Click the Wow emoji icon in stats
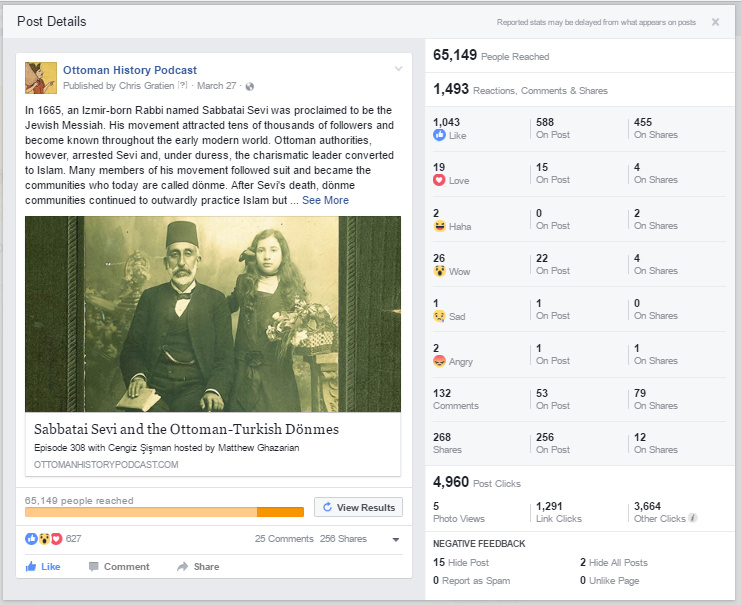This screenshot has height=605, width=741. tap(439, 271)
